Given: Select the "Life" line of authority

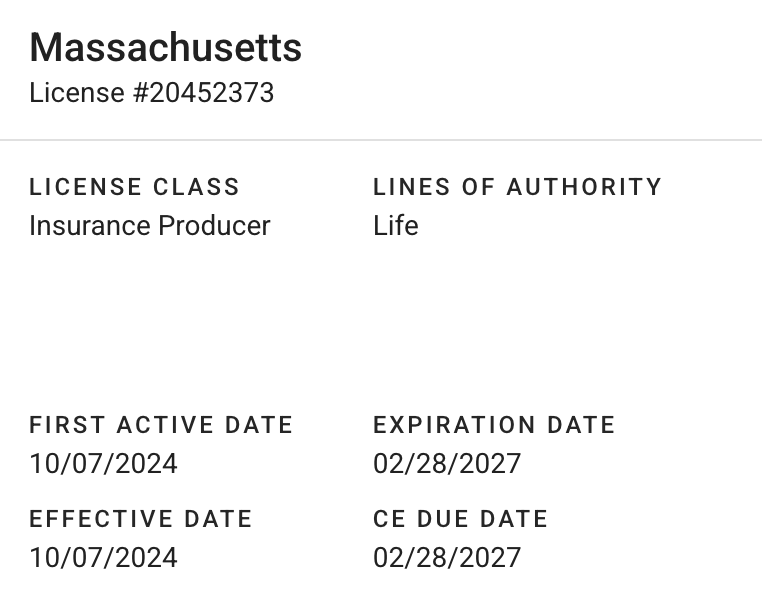Looking at the screenshot, I should pyautogui.click(x=395, y=226).
